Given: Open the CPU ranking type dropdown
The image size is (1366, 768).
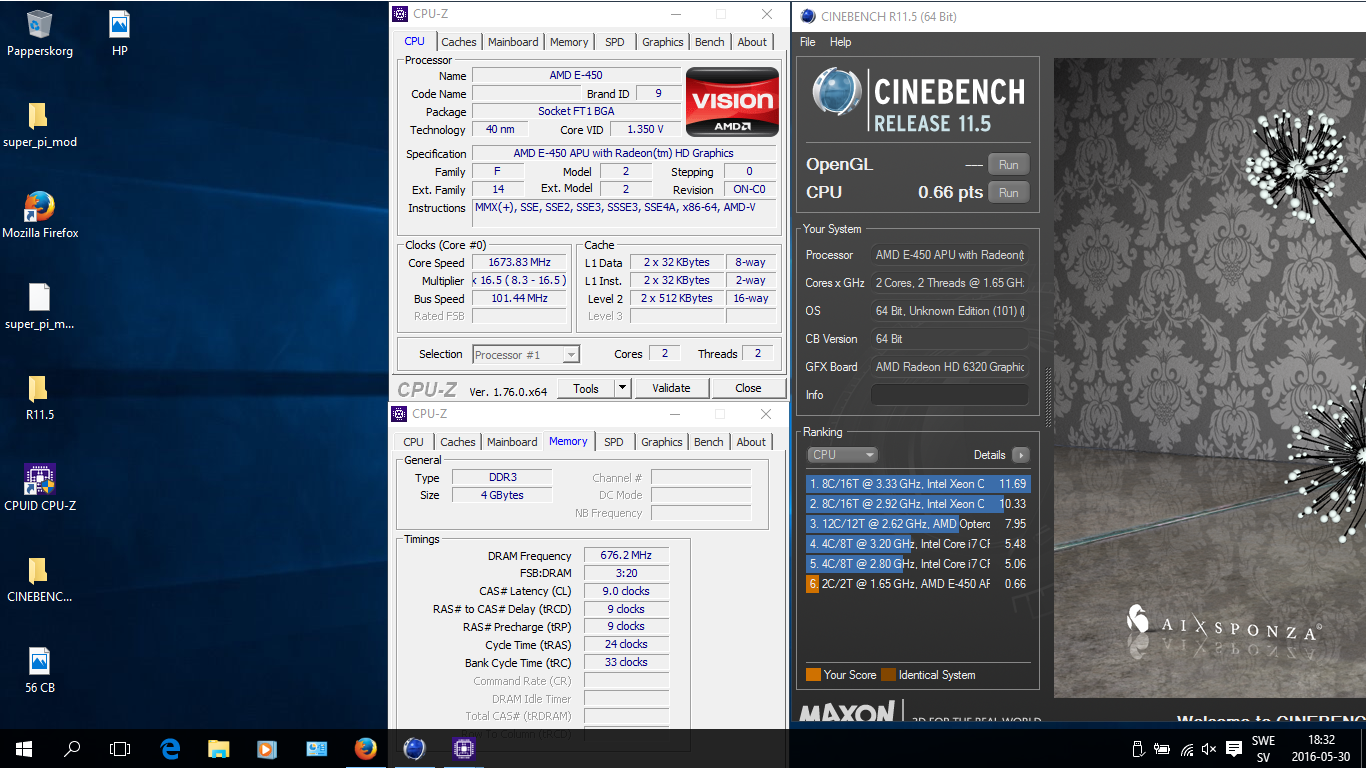Looking at the screenshot, I should (x=842, y=455).
